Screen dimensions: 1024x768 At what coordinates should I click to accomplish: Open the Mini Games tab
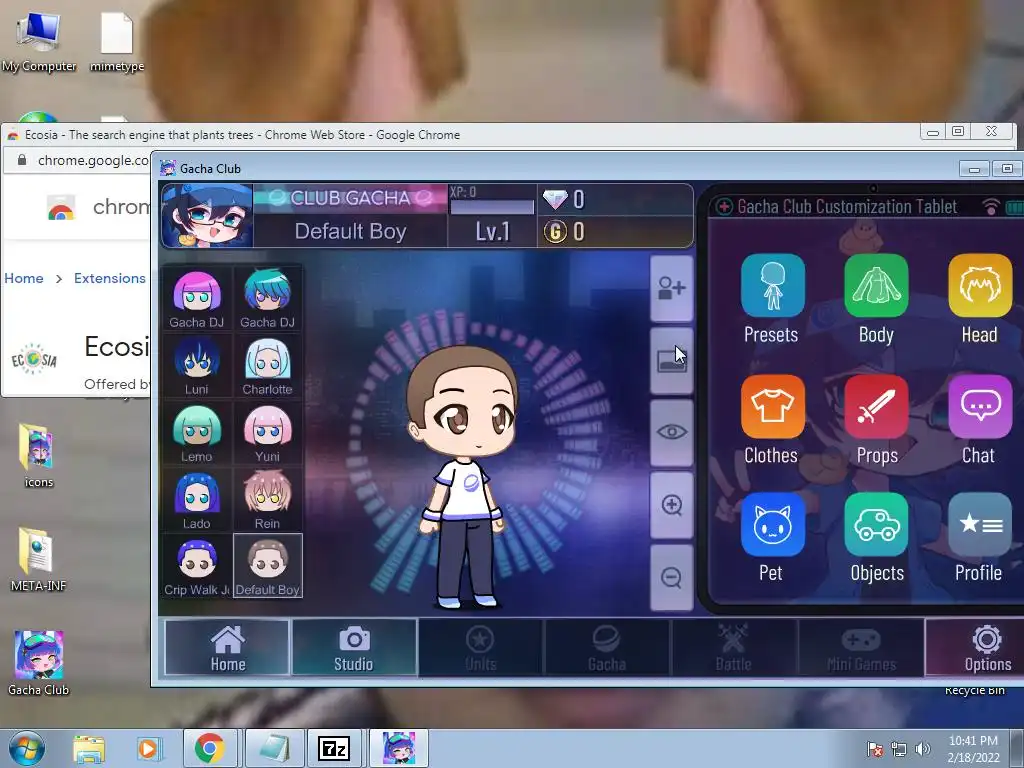pos(861,647)
